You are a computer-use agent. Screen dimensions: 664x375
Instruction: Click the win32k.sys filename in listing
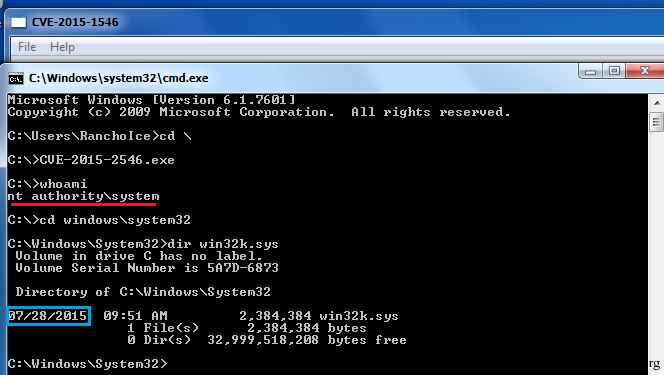pyautogui.click(x=359, y=316)
